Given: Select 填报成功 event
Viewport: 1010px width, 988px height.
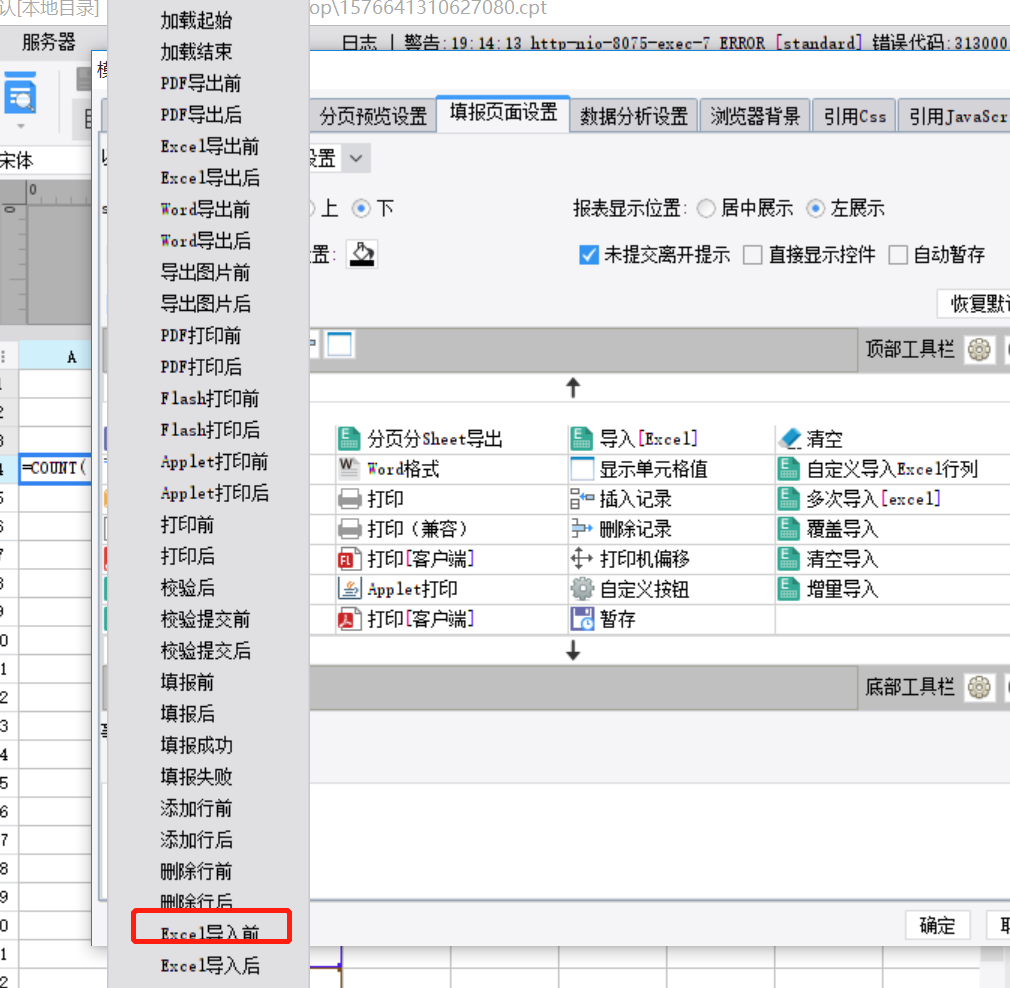Looking at the screenshot, I should coord(196,746).
